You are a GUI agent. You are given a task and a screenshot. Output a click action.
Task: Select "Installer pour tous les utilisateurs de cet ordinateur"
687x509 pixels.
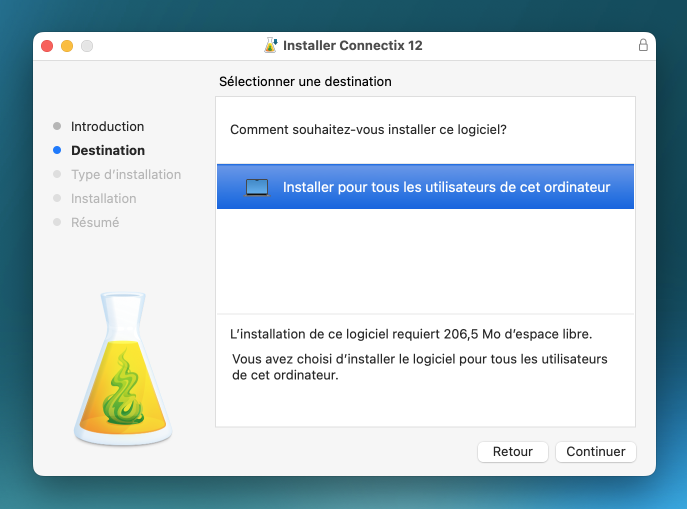click(x=446, y=187)
